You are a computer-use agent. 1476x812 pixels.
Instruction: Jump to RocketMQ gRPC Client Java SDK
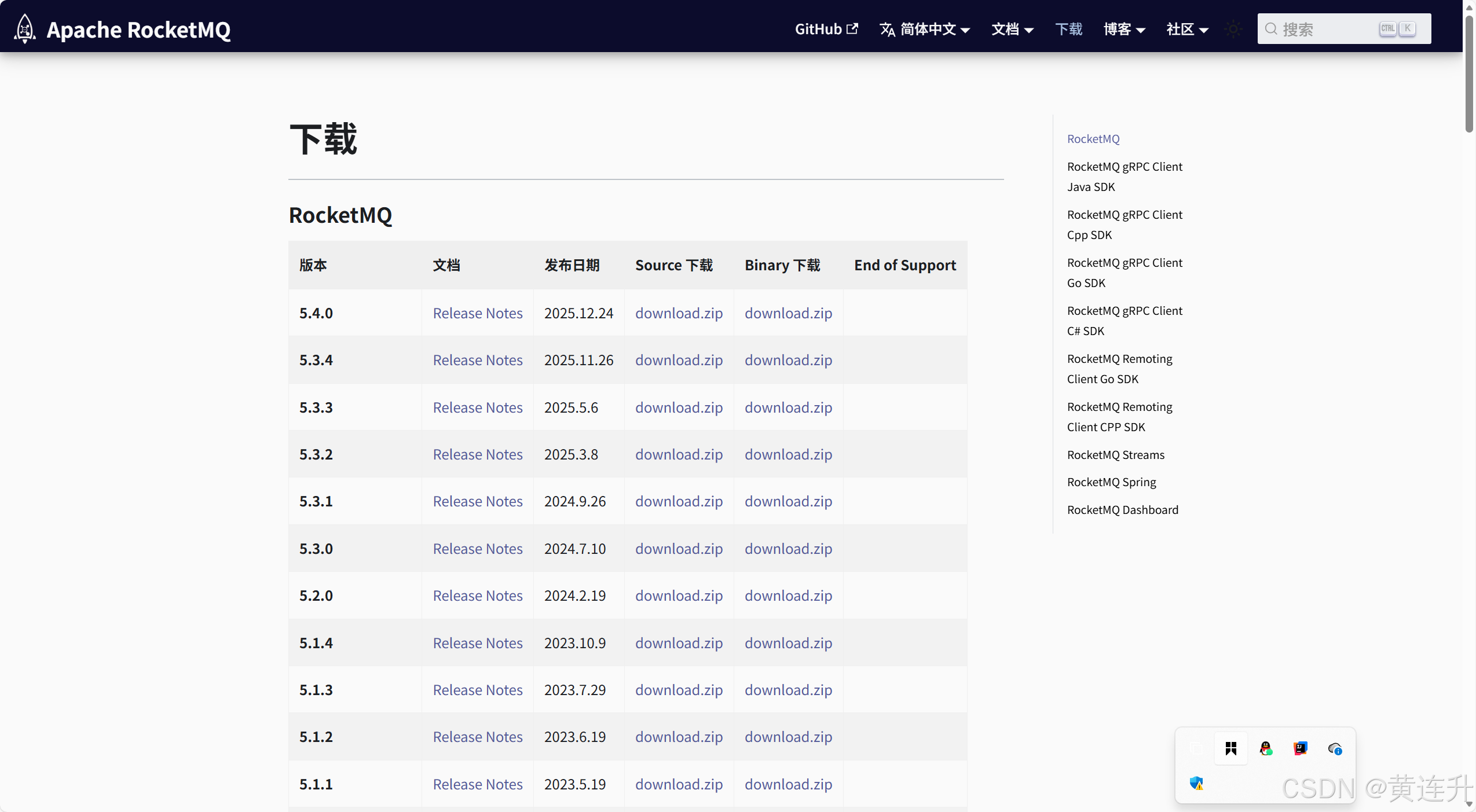point(1125,177)
